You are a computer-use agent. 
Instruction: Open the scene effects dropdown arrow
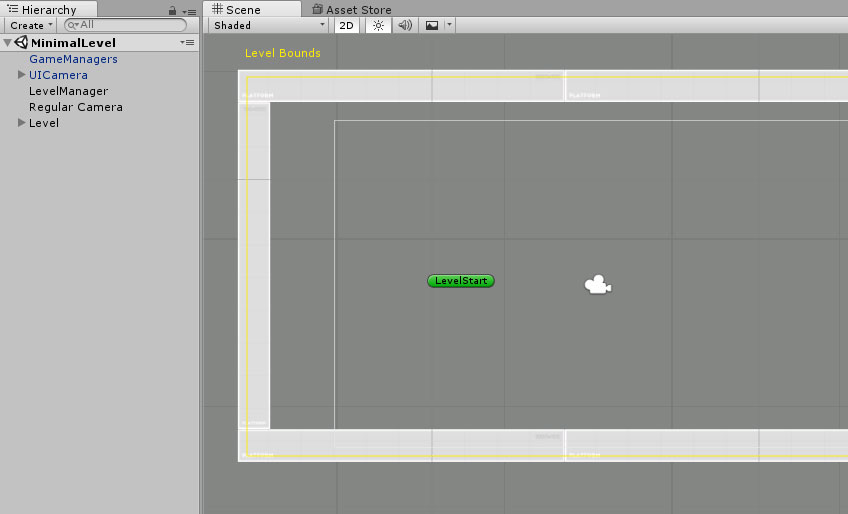tap(449, 25)
